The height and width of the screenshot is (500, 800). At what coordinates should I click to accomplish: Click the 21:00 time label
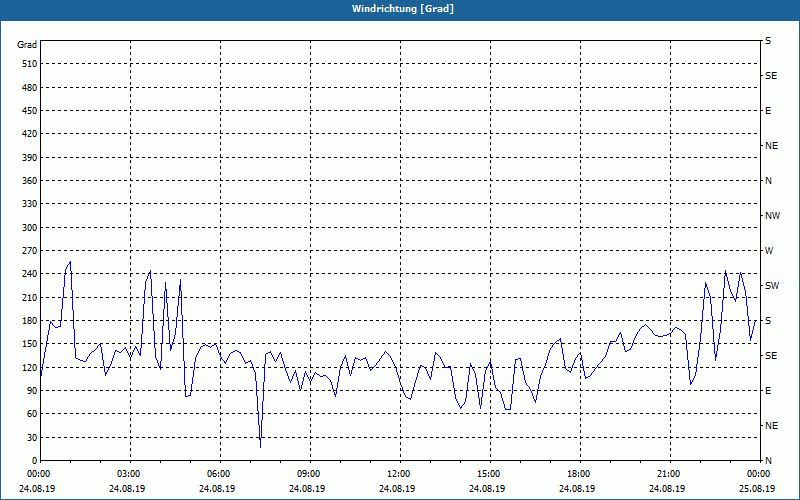pos(668,474)
